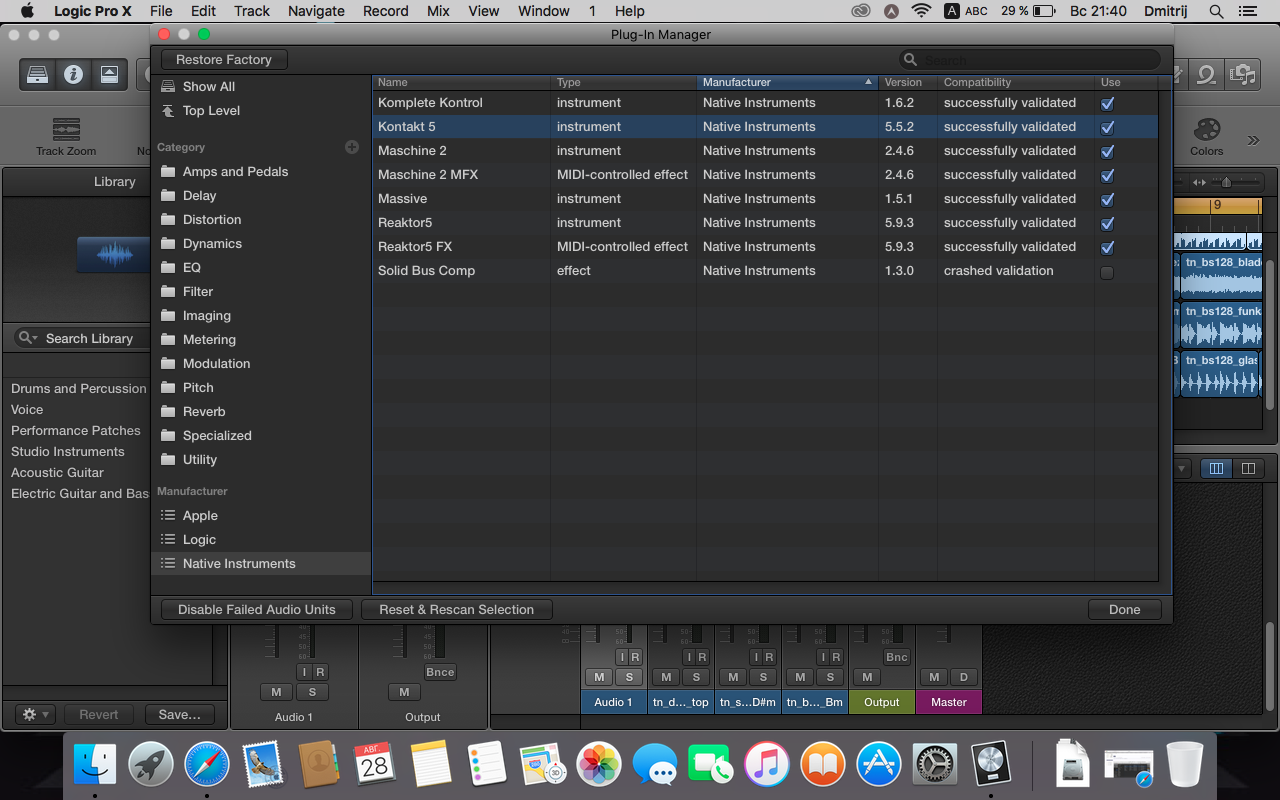Toggle the Inspector info button
The height and width of the screenshot is (800, 1280).
tap(73, 74)
